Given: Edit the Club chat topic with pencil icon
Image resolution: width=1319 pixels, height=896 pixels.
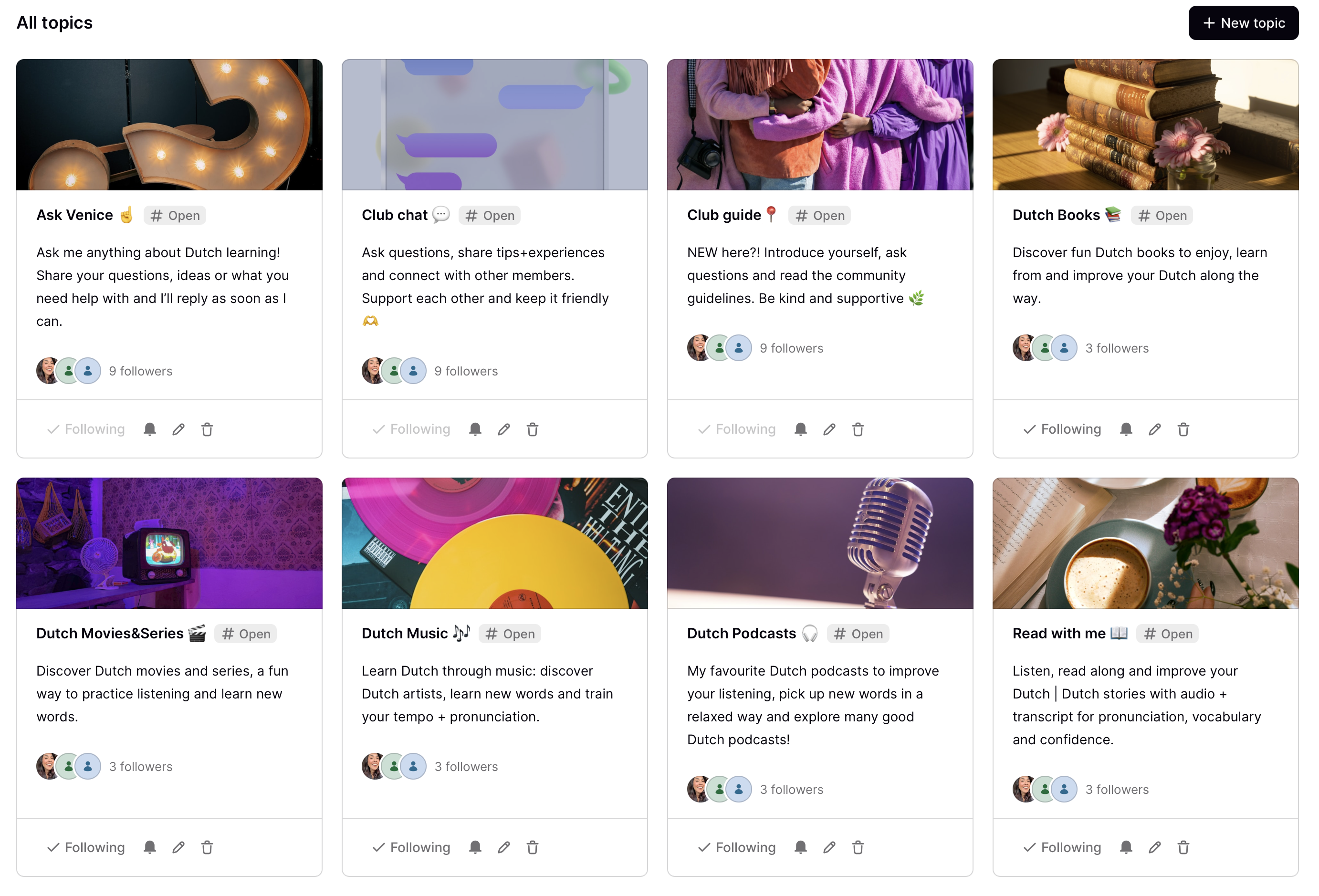Looking at the screenshot, I should 503,429.
